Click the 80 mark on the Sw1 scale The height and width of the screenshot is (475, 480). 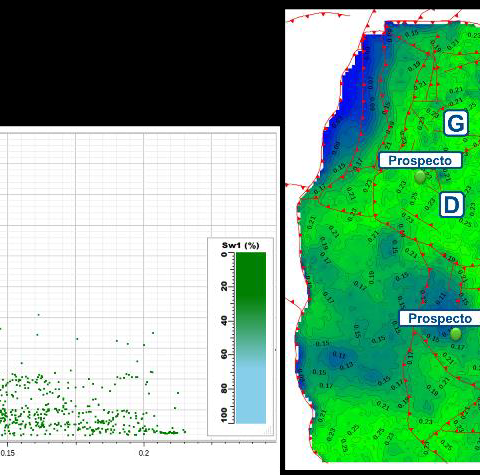click(224, 388)
